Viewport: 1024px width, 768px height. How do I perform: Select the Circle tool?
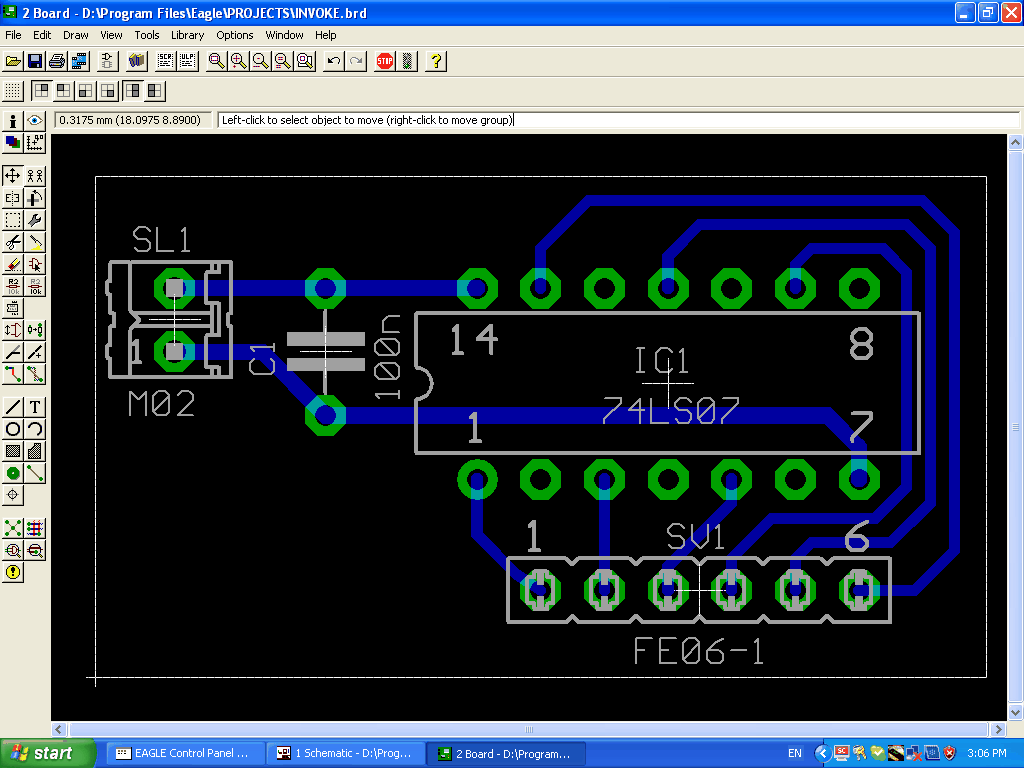13,430
